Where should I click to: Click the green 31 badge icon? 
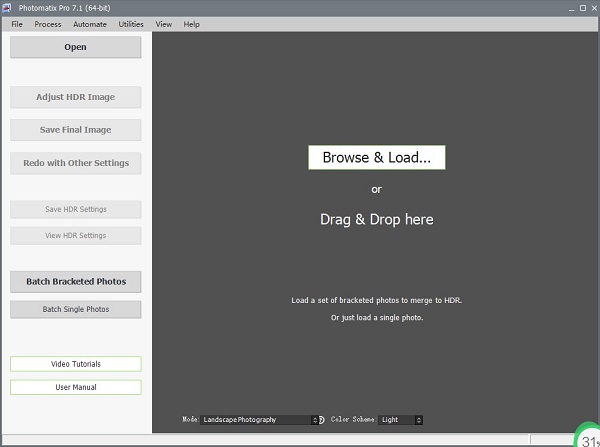coord(588,437)
